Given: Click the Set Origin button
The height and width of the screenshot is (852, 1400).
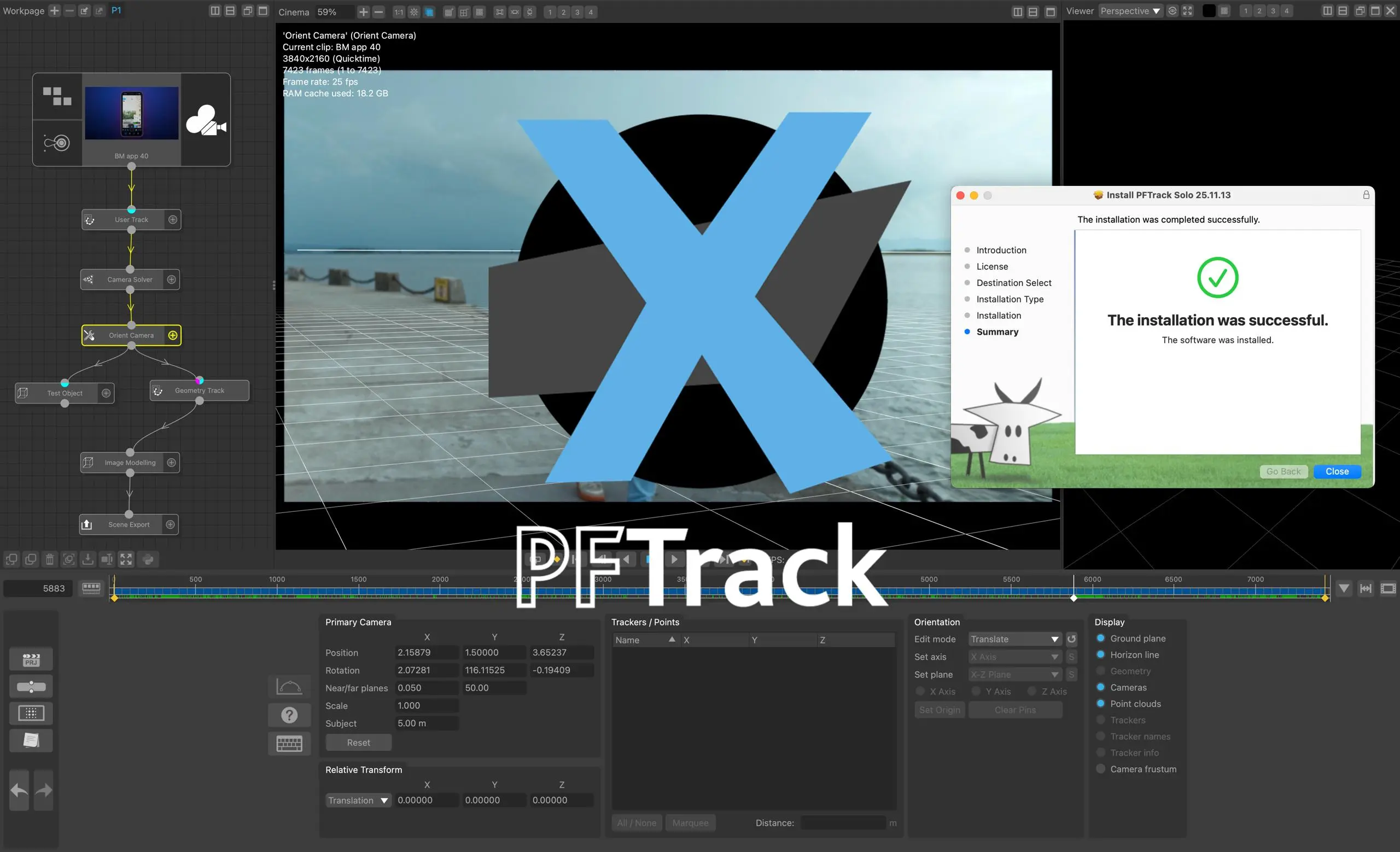Looking at the screenshot, I should coord(940,710).
